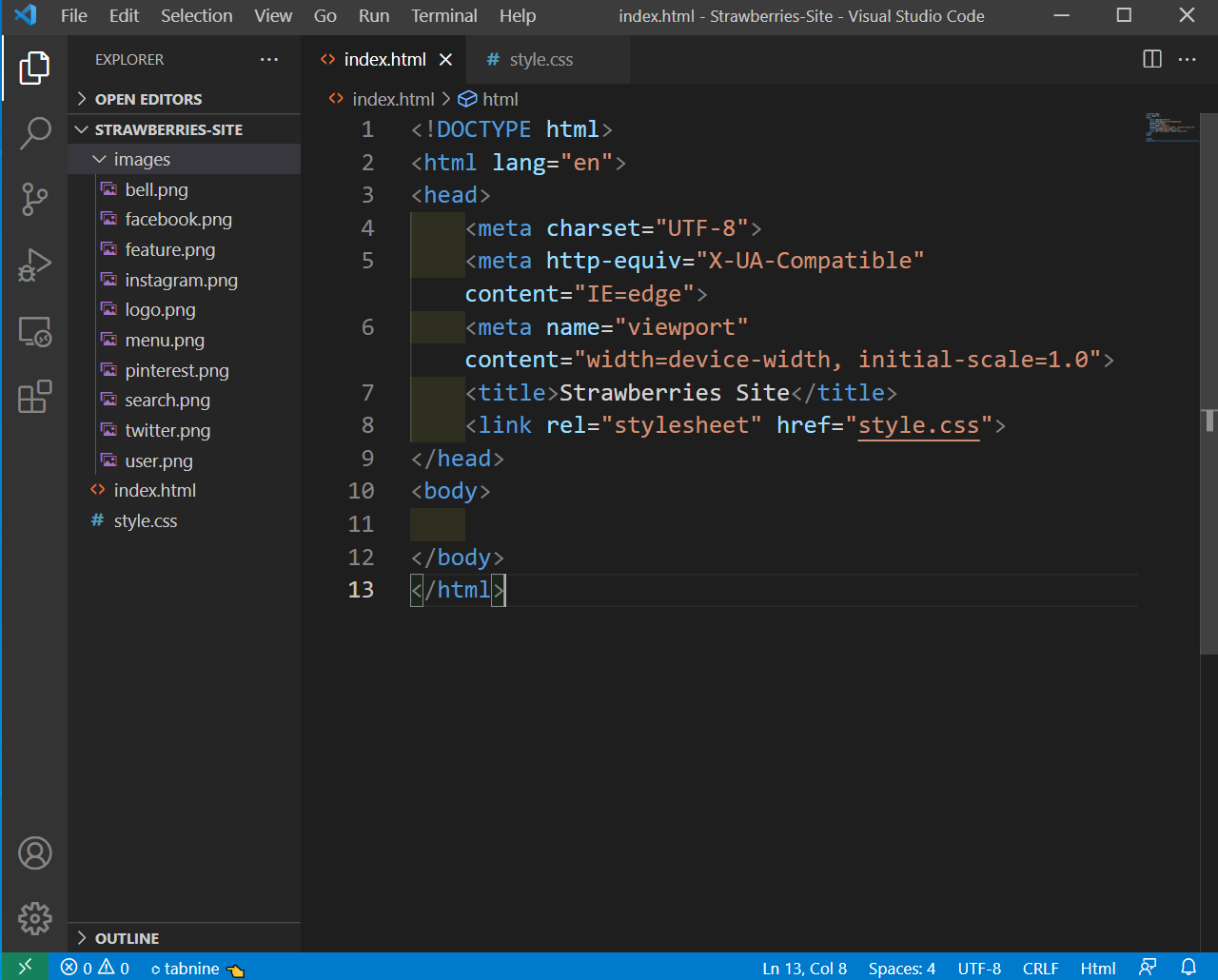Click the feedback icon in status bar

tap(1148, 968)
